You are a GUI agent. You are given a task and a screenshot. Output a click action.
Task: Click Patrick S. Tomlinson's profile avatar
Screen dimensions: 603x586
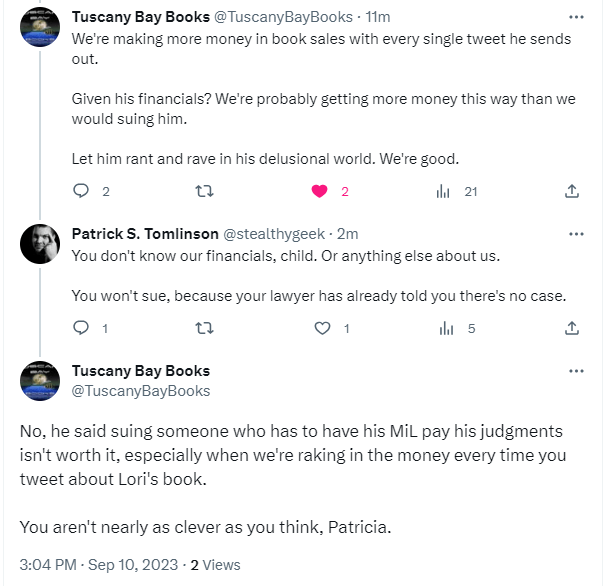[40, 243]
